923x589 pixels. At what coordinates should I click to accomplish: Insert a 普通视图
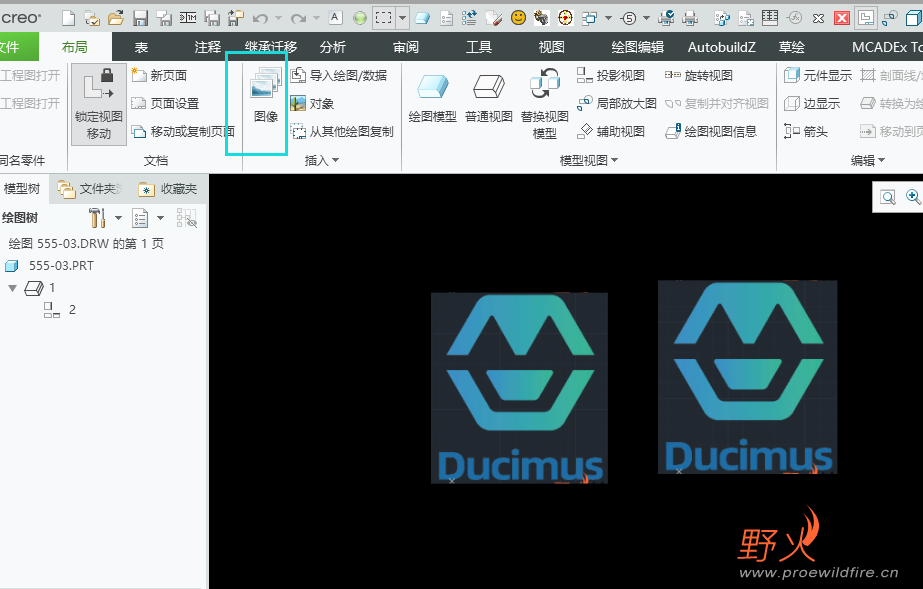tap(489, 98)
